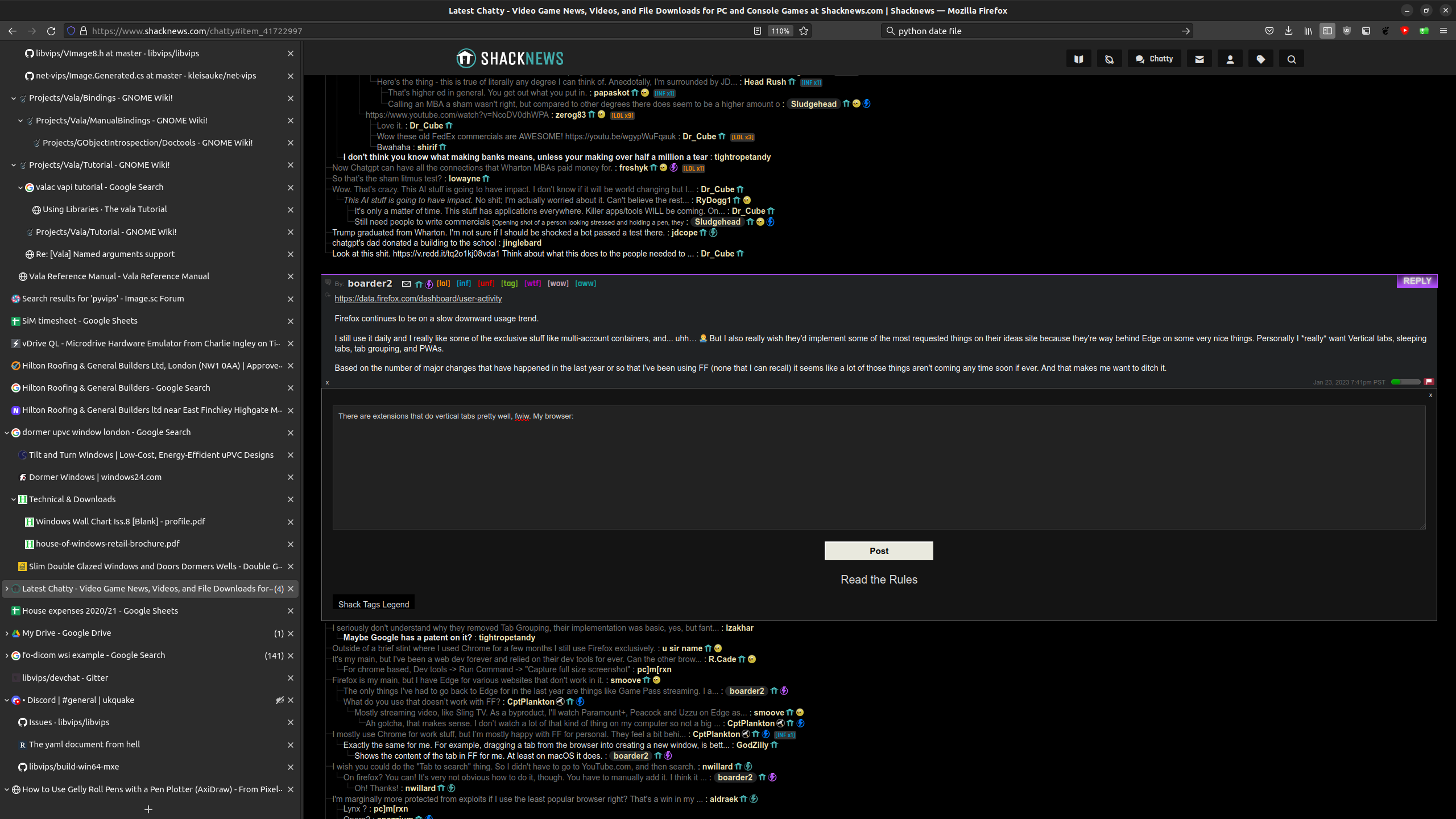The image size is (1456, 819).
Task: Add a new tab with the plus button
Action: point(148,809)
